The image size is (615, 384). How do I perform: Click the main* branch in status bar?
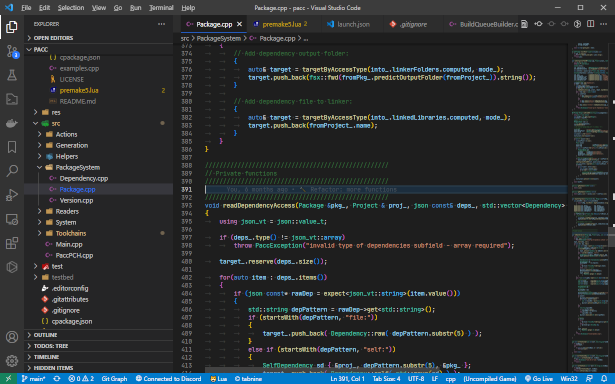tap(34, 379)
